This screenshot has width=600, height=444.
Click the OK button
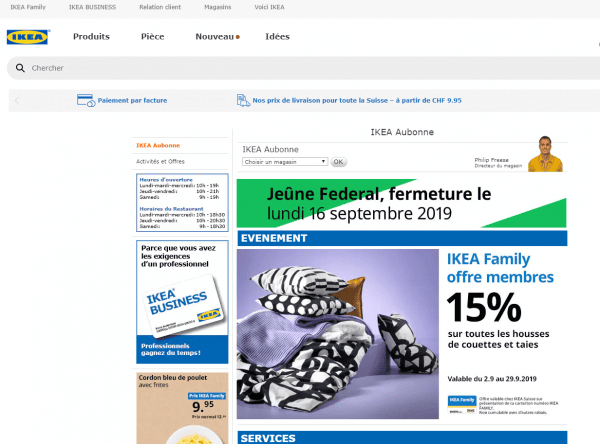coord(338,162)
